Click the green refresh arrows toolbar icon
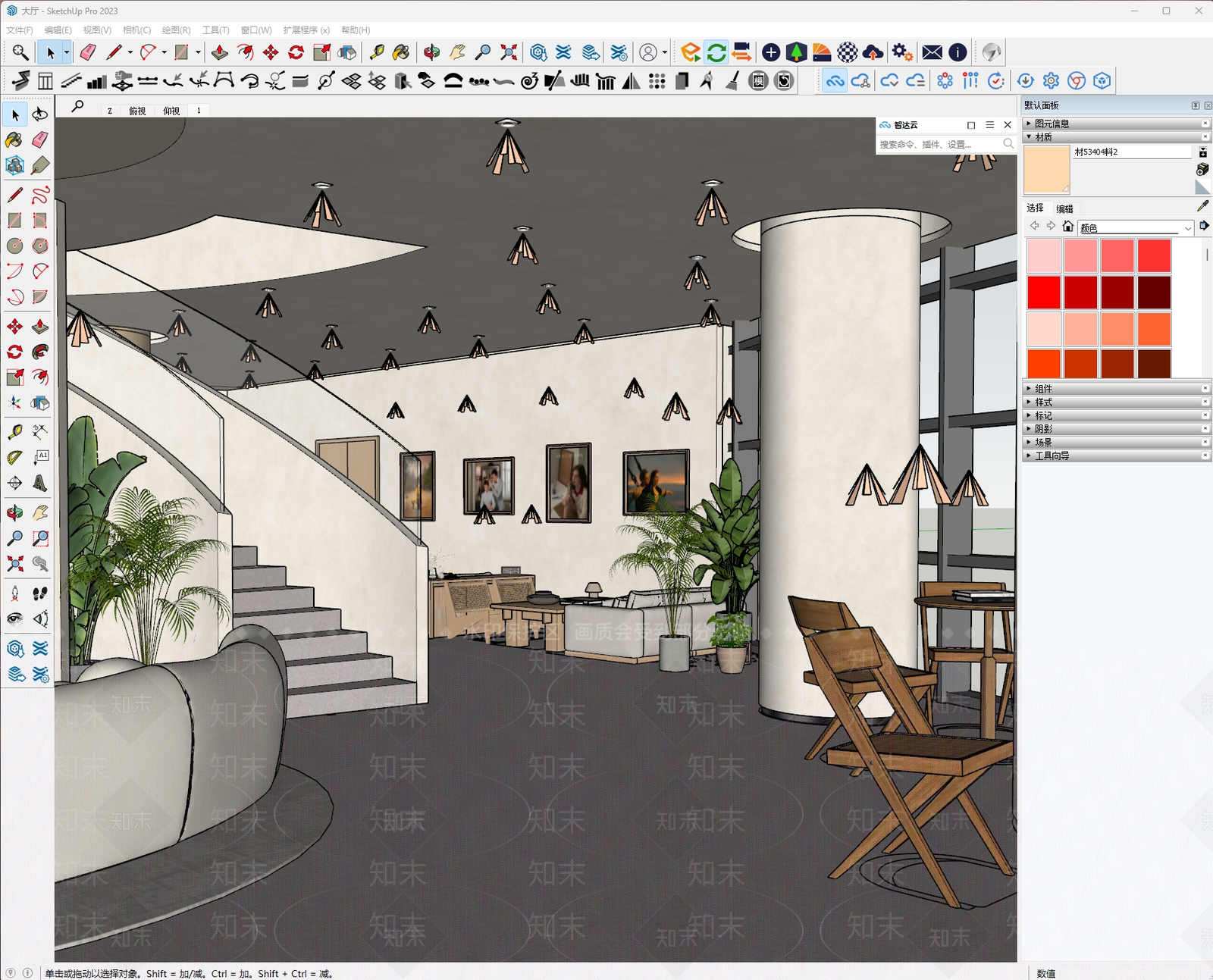1213x980 pixels. point(716,52)
